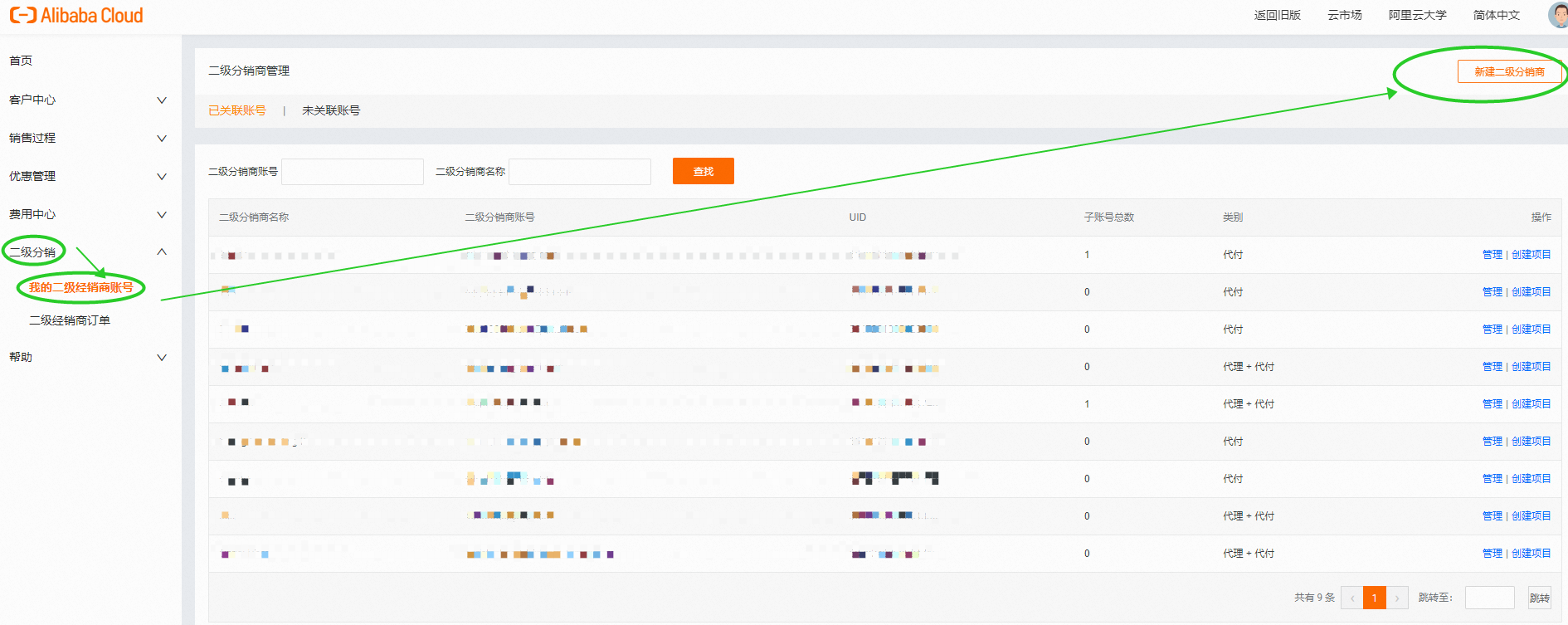Click 创建项目 in the last table row
Screen dimensions: 1568x625
pyautogui.click(x=1531, y=554)
